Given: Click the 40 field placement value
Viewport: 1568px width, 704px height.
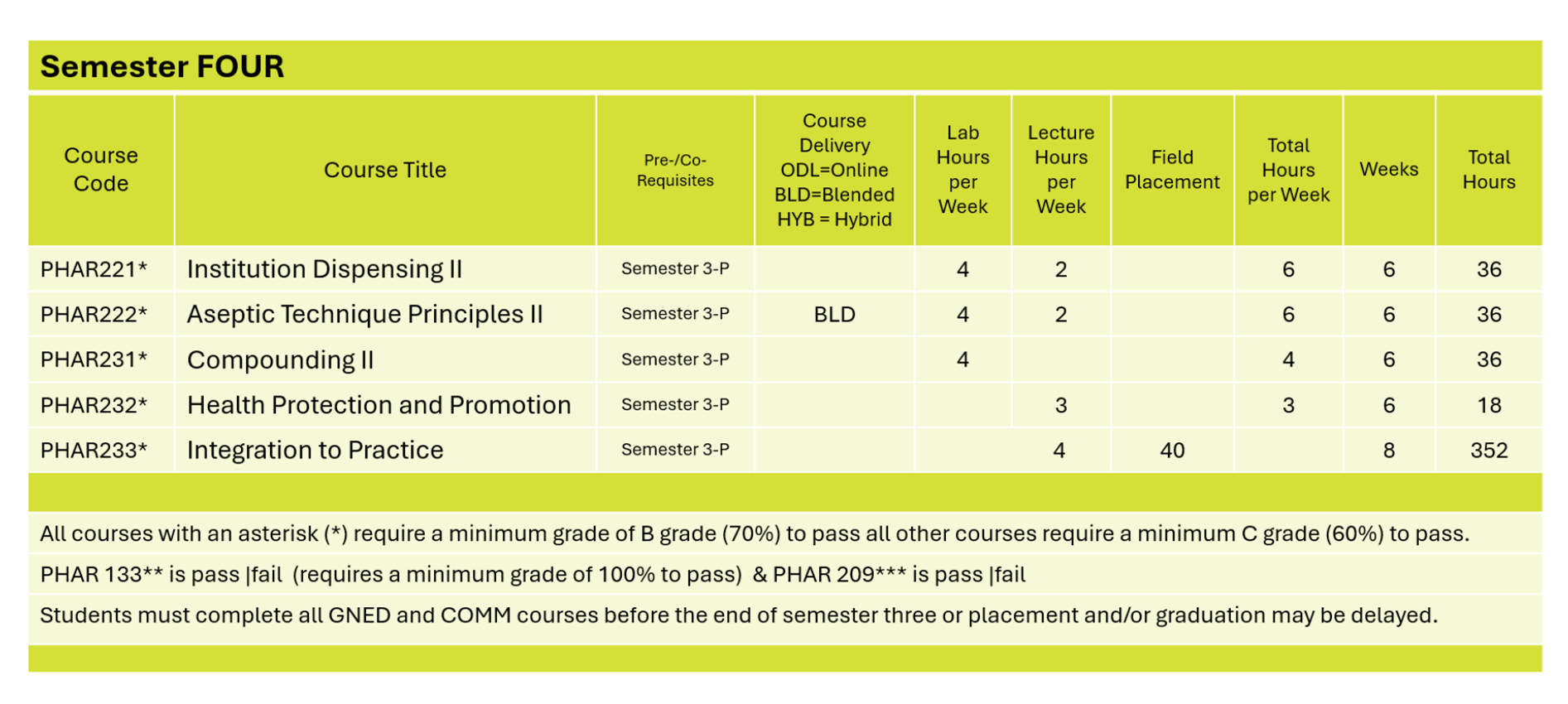Looking at the screenshot, I should point(1172,451).
